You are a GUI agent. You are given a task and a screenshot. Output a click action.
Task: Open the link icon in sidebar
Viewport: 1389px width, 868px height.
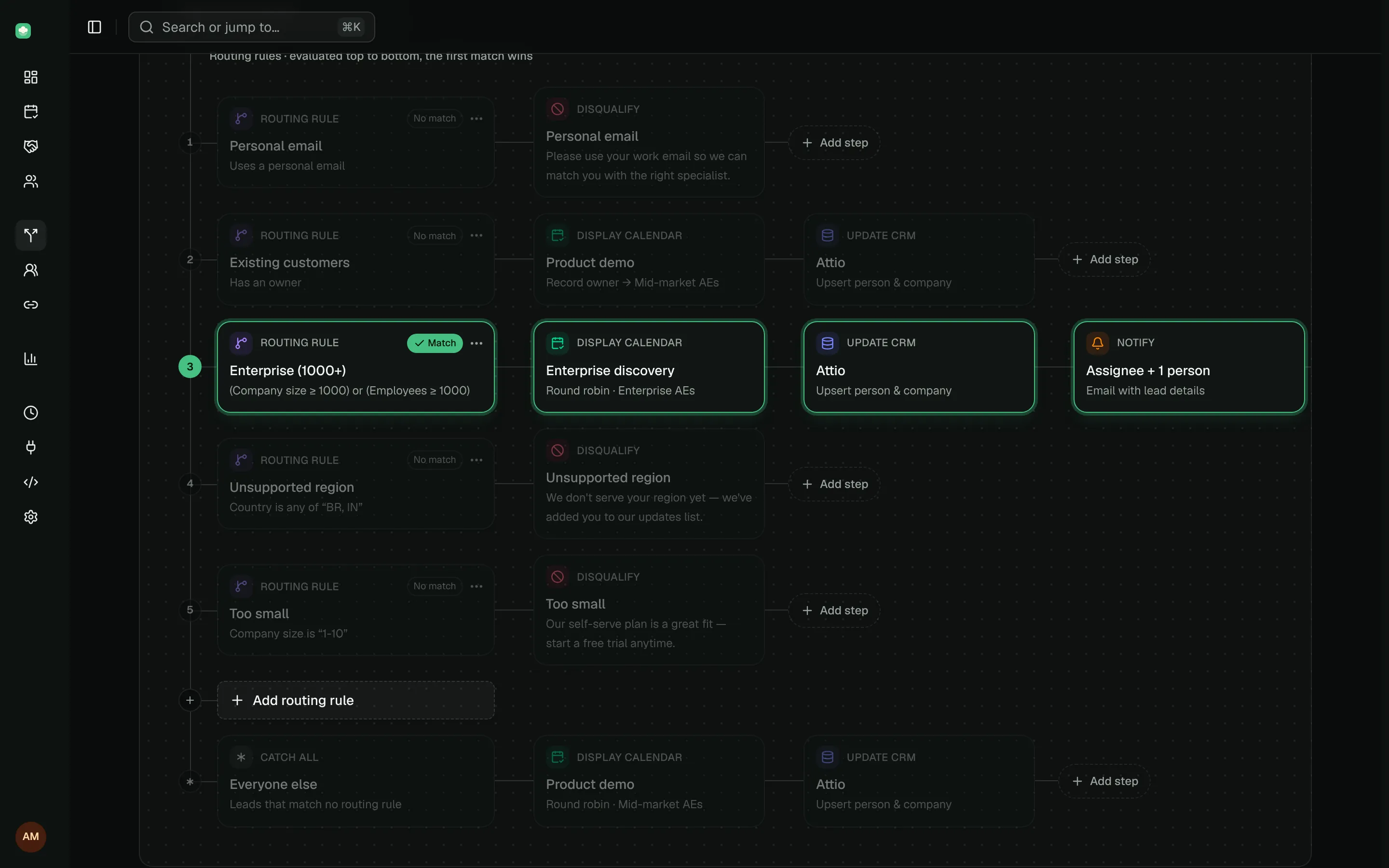click(x=31, y=304)
